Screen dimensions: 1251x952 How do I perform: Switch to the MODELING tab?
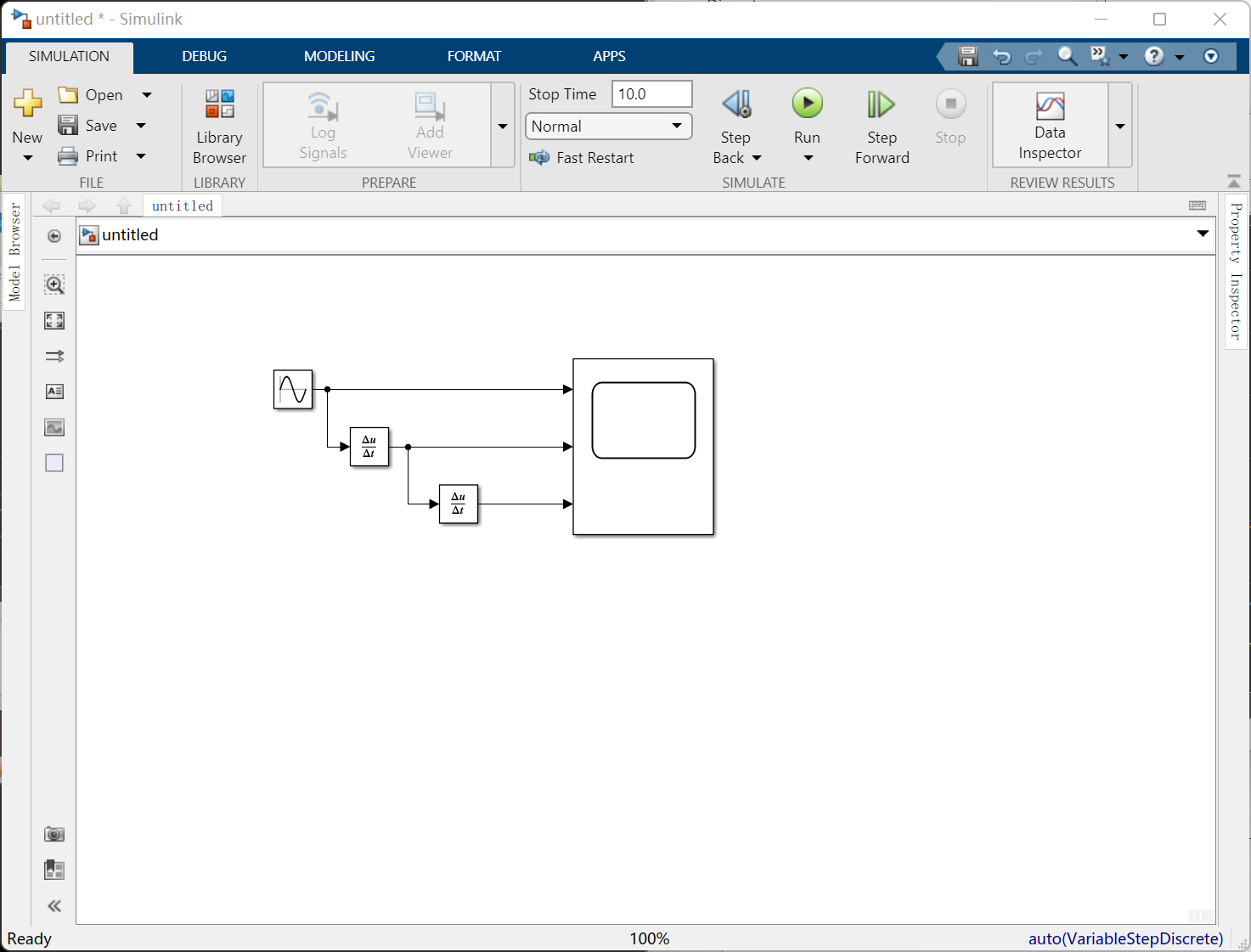tap(339, 56)
